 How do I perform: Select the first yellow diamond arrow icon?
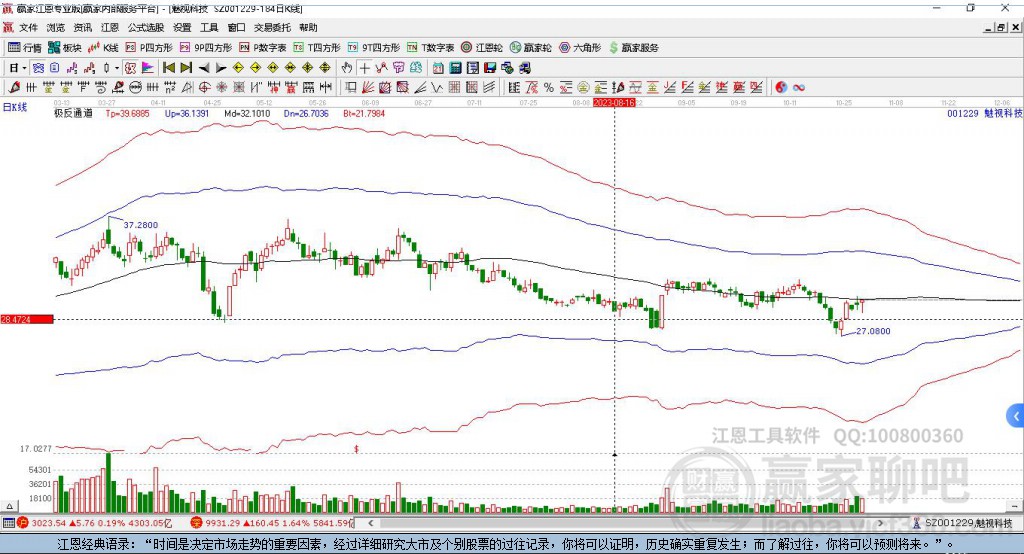(x=238, y=68)
